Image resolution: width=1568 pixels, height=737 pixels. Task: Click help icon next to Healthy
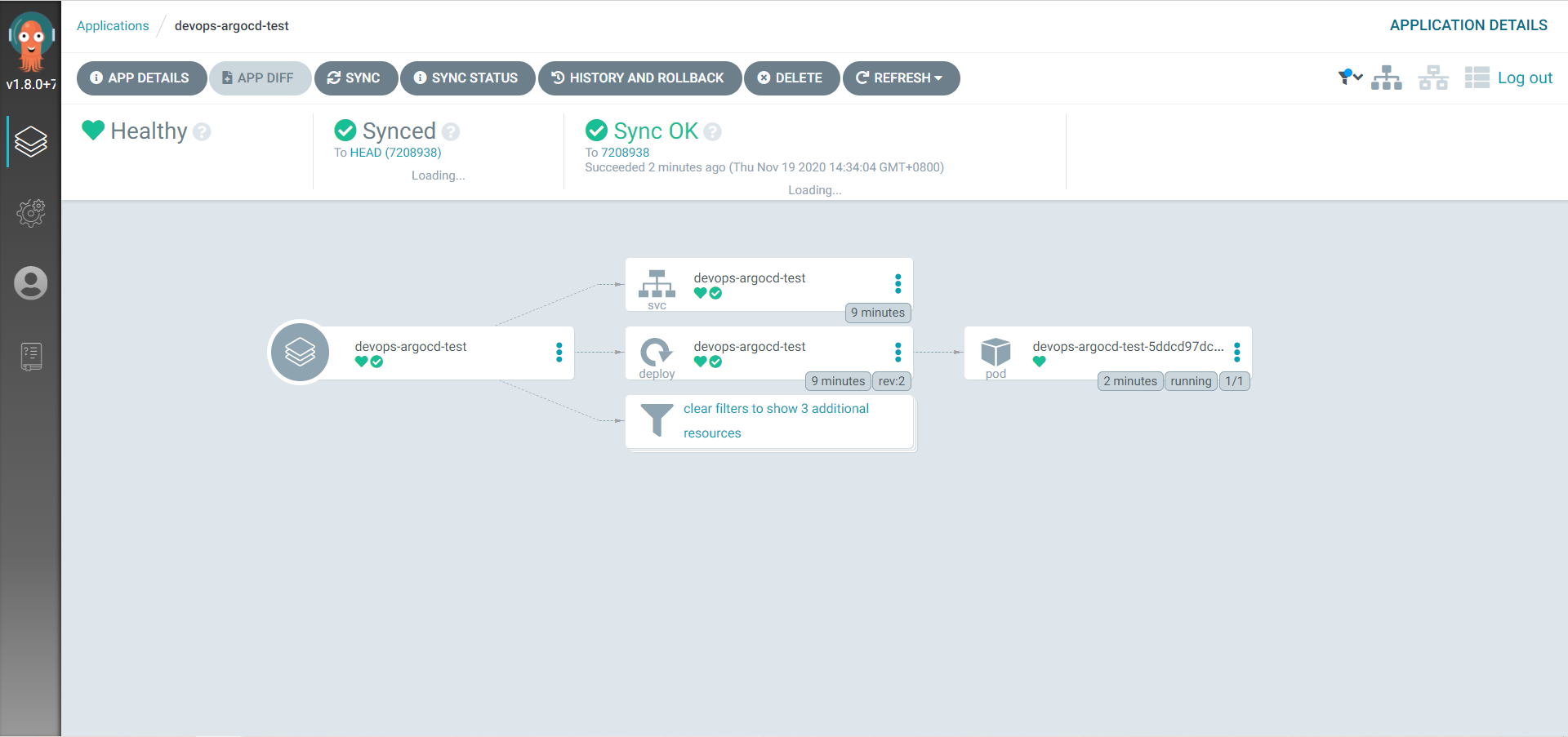coord(203,131)
